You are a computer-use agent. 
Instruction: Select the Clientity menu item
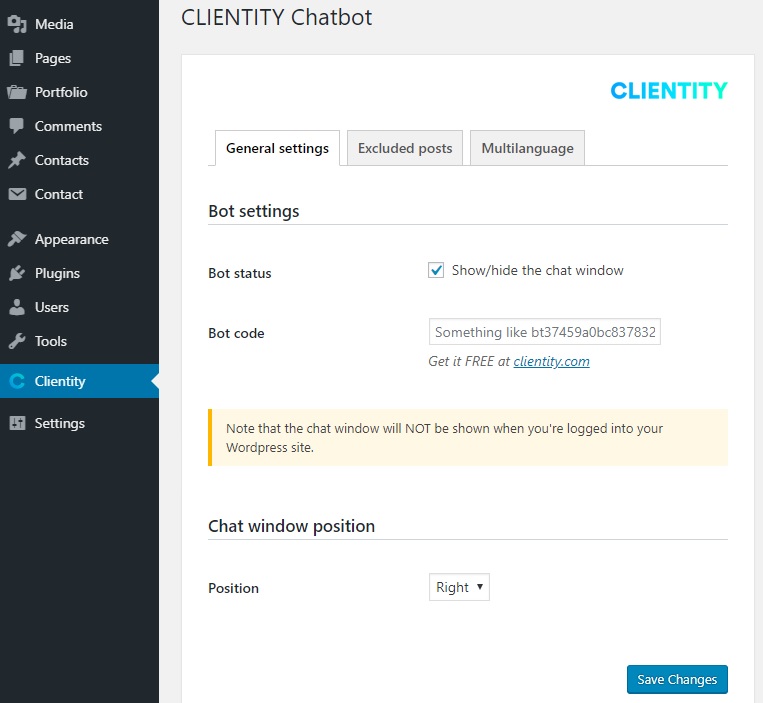pyautogui.click(x=79, y=381)
